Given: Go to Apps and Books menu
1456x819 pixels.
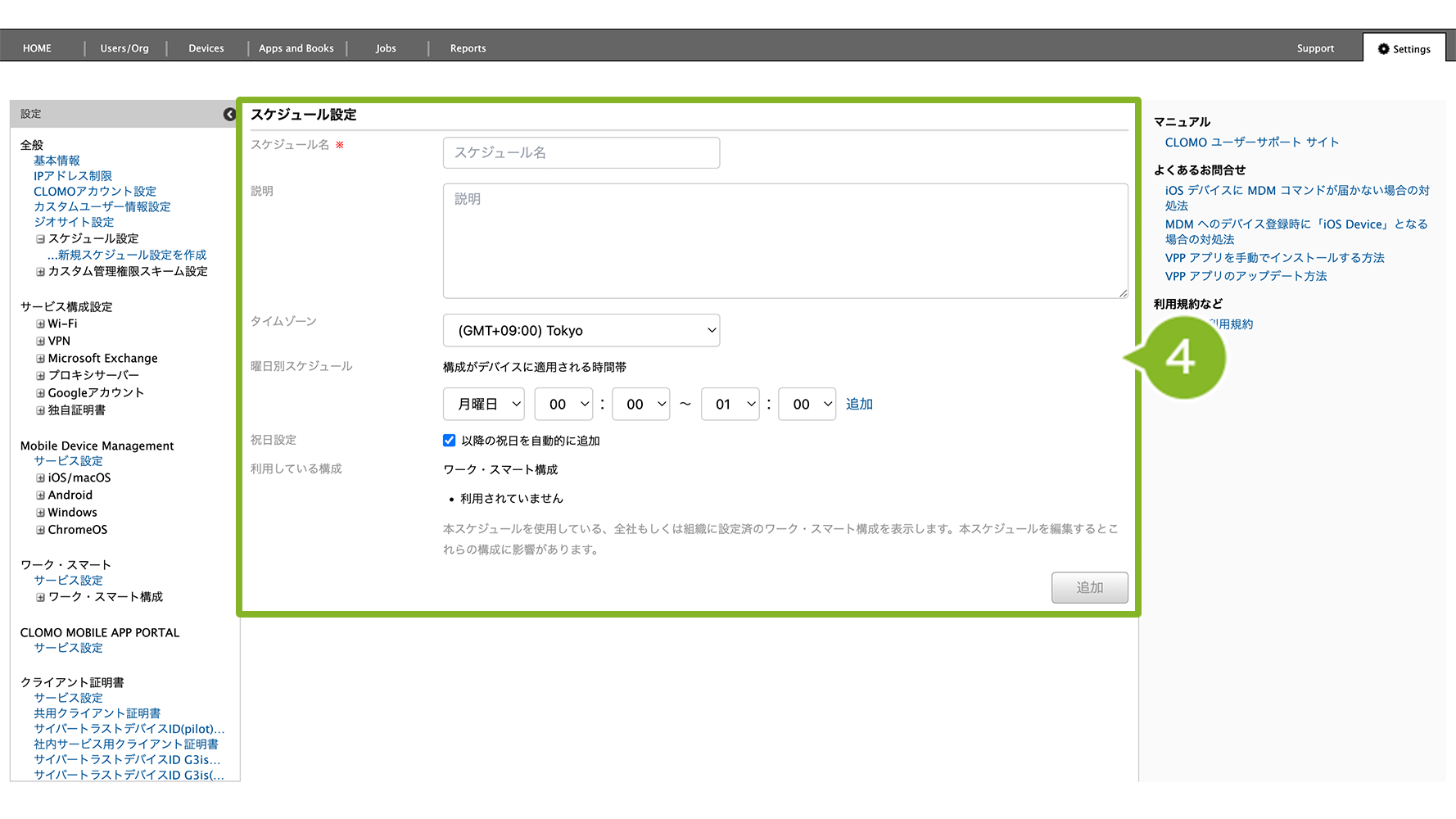Looking at the screenshot, I should (x=296, y=48).
